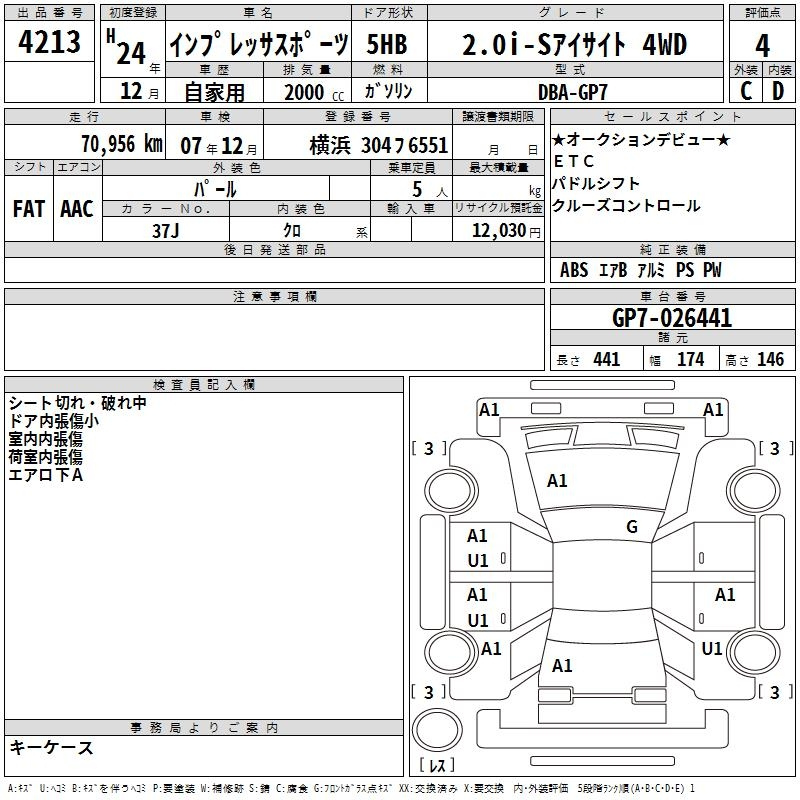This screenshot has height=800, width=800.
Task: Click seating capacity 5 人
Action: click(429, 190)
